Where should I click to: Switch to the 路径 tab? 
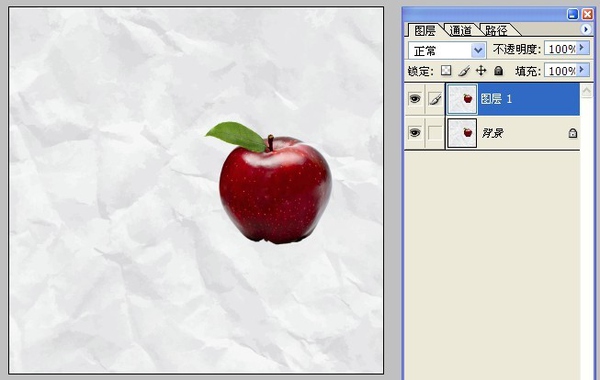point(497,30)
